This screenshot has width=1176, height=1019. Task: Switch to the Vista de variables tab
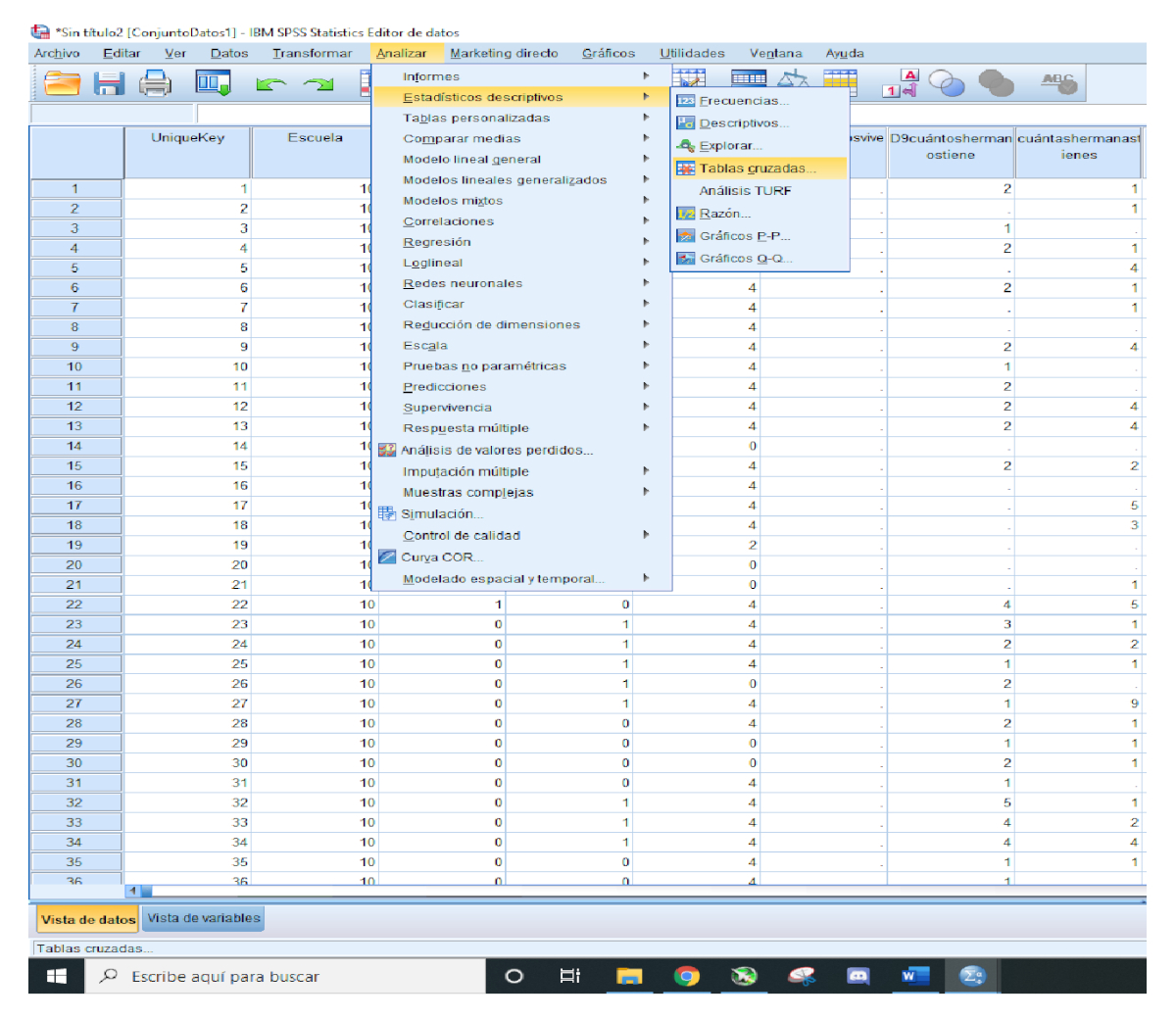(x=204, y=918)
